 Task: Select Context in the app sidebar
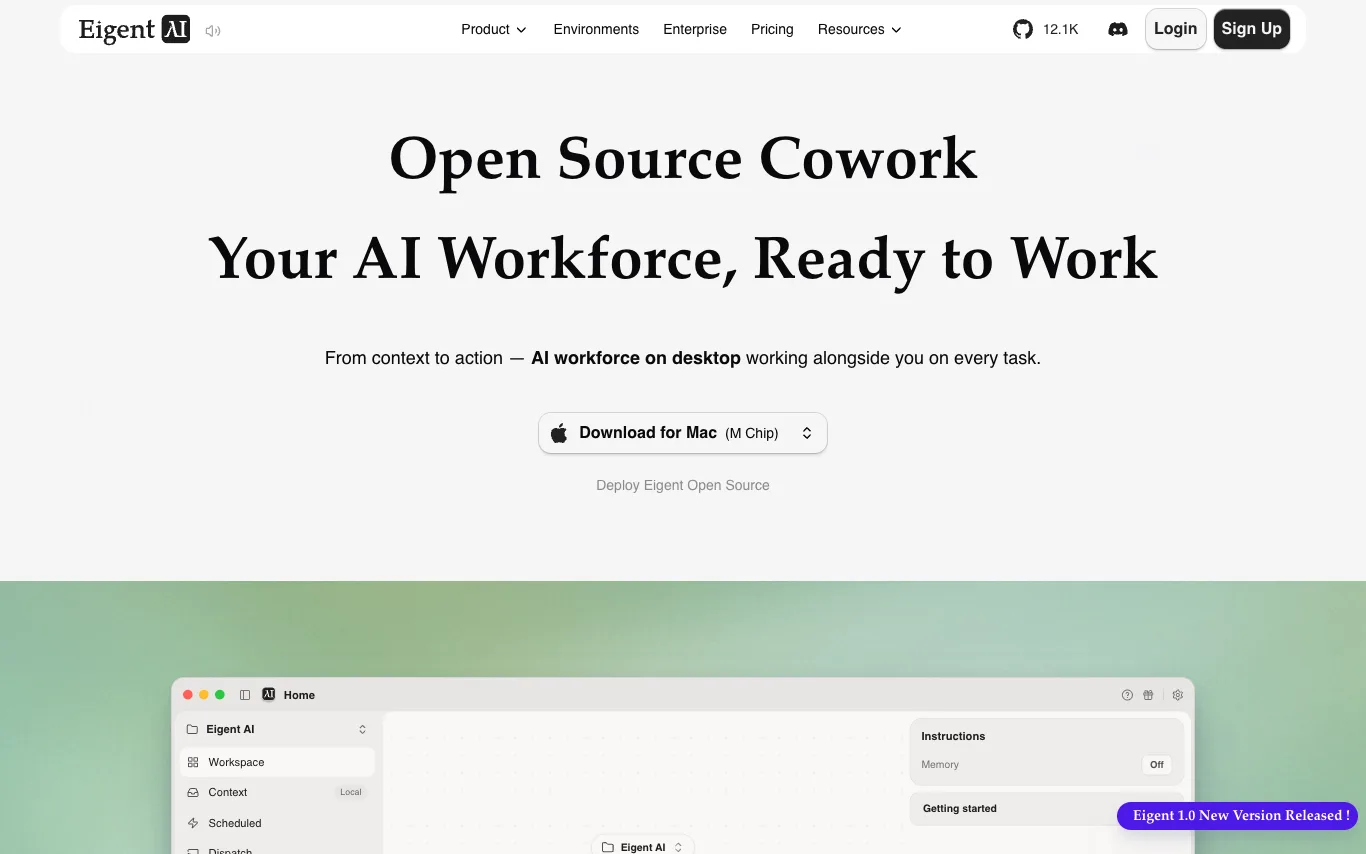277,792
